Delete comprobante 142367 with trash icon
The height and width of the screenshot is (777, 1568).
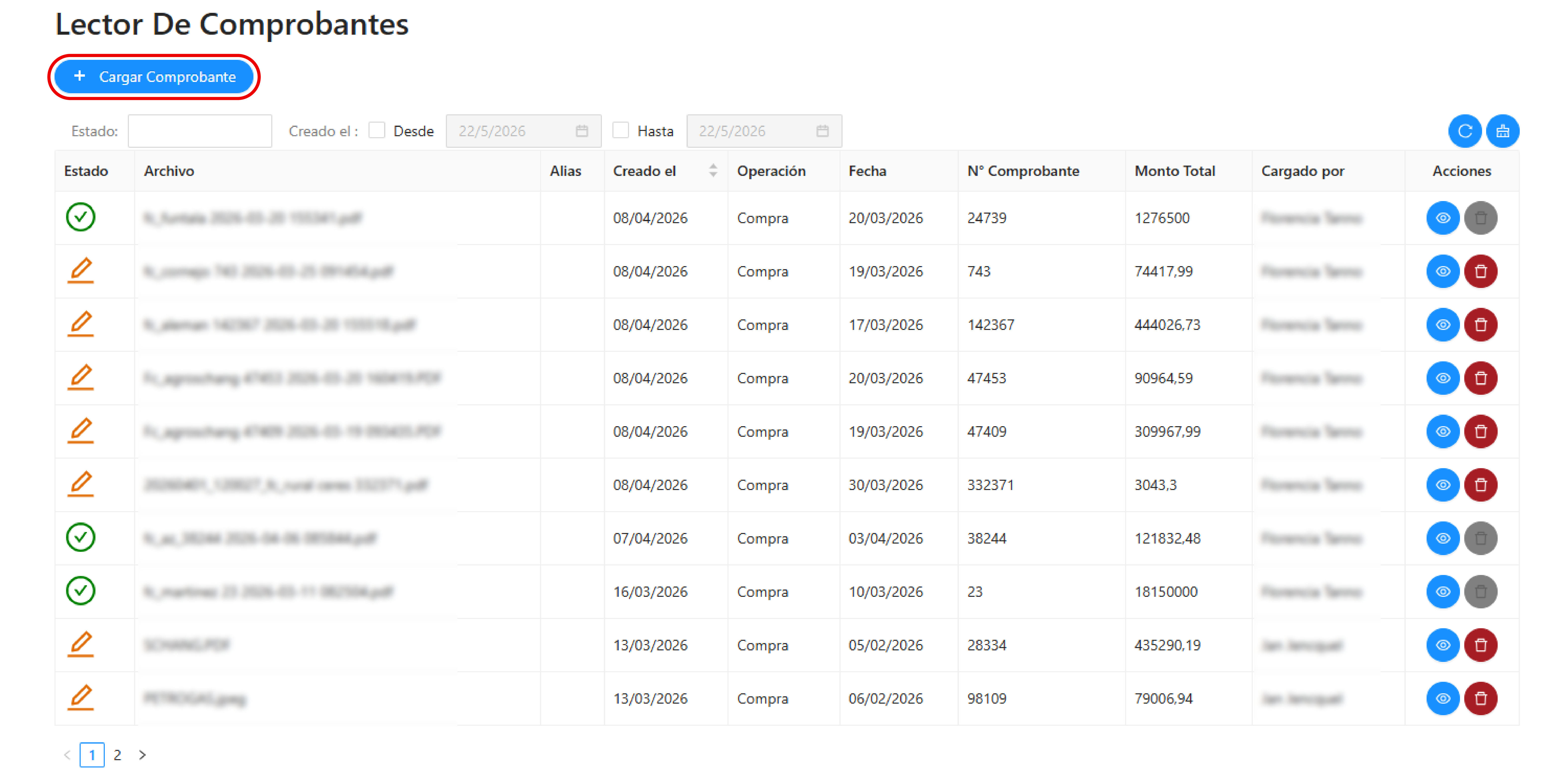[1480, 325]
